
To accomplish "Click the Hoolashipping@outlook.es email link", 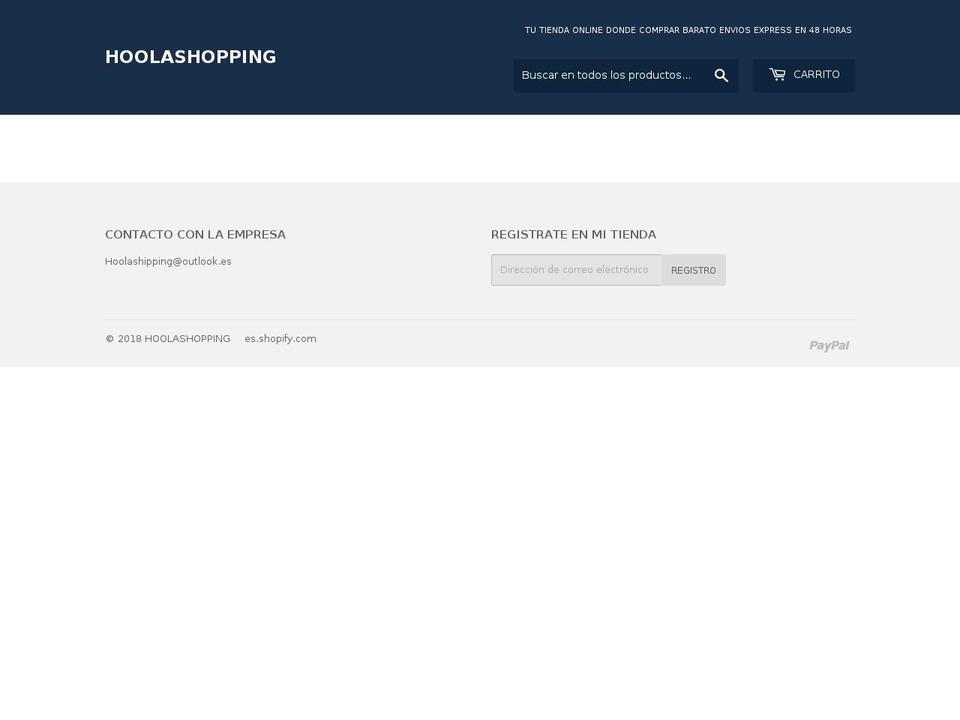I will tap(168, 261).
